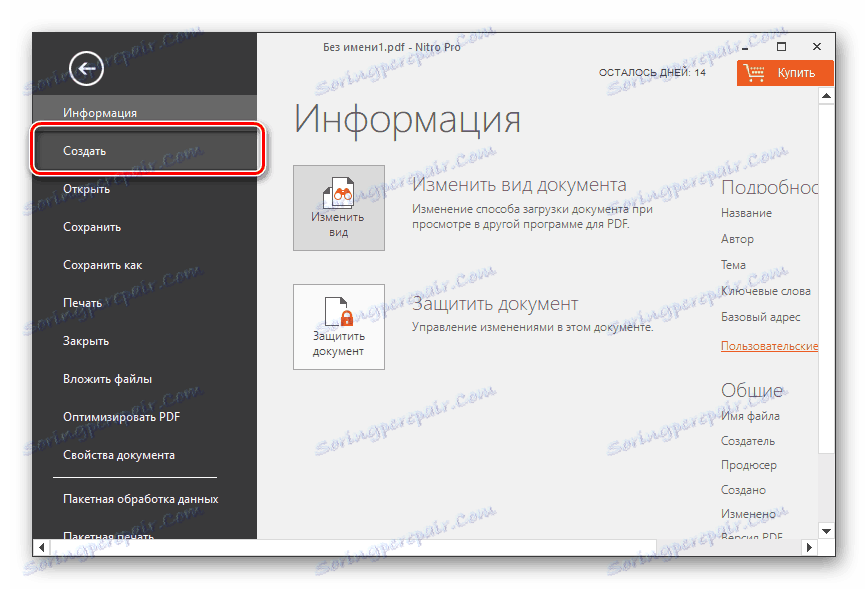Click the Создатель label
This screenshot has width=868, height=589.
747,441
